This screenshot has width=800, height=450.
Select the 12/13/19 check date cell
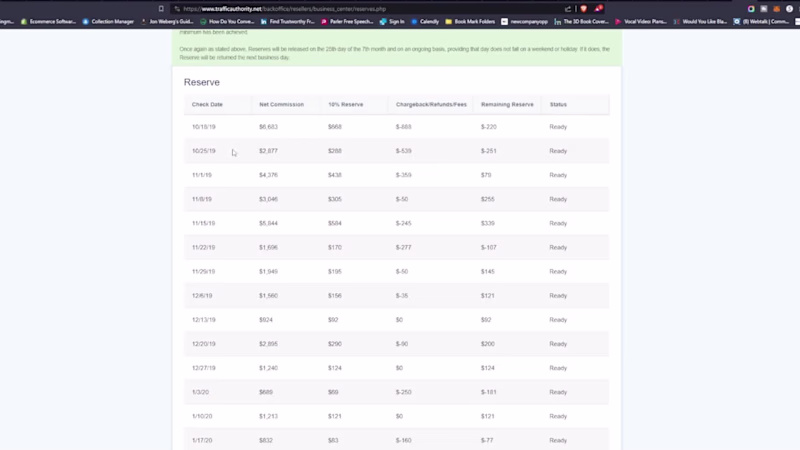[x=204, y=319]
